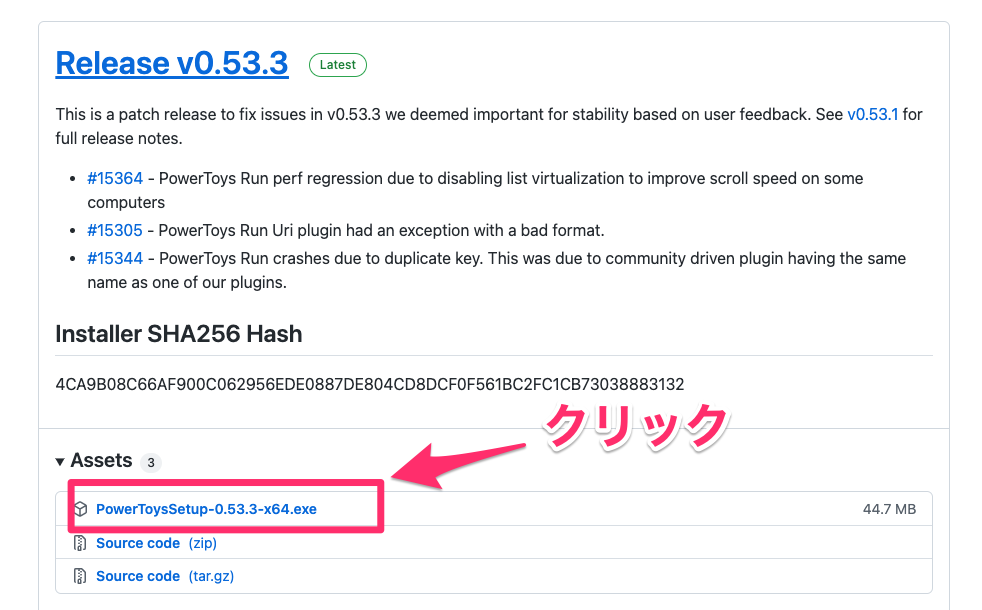The width and height of the screenshot is (982, 610).
Task: Open the v0.53.1 release notes link
Action: pos(872,114)
